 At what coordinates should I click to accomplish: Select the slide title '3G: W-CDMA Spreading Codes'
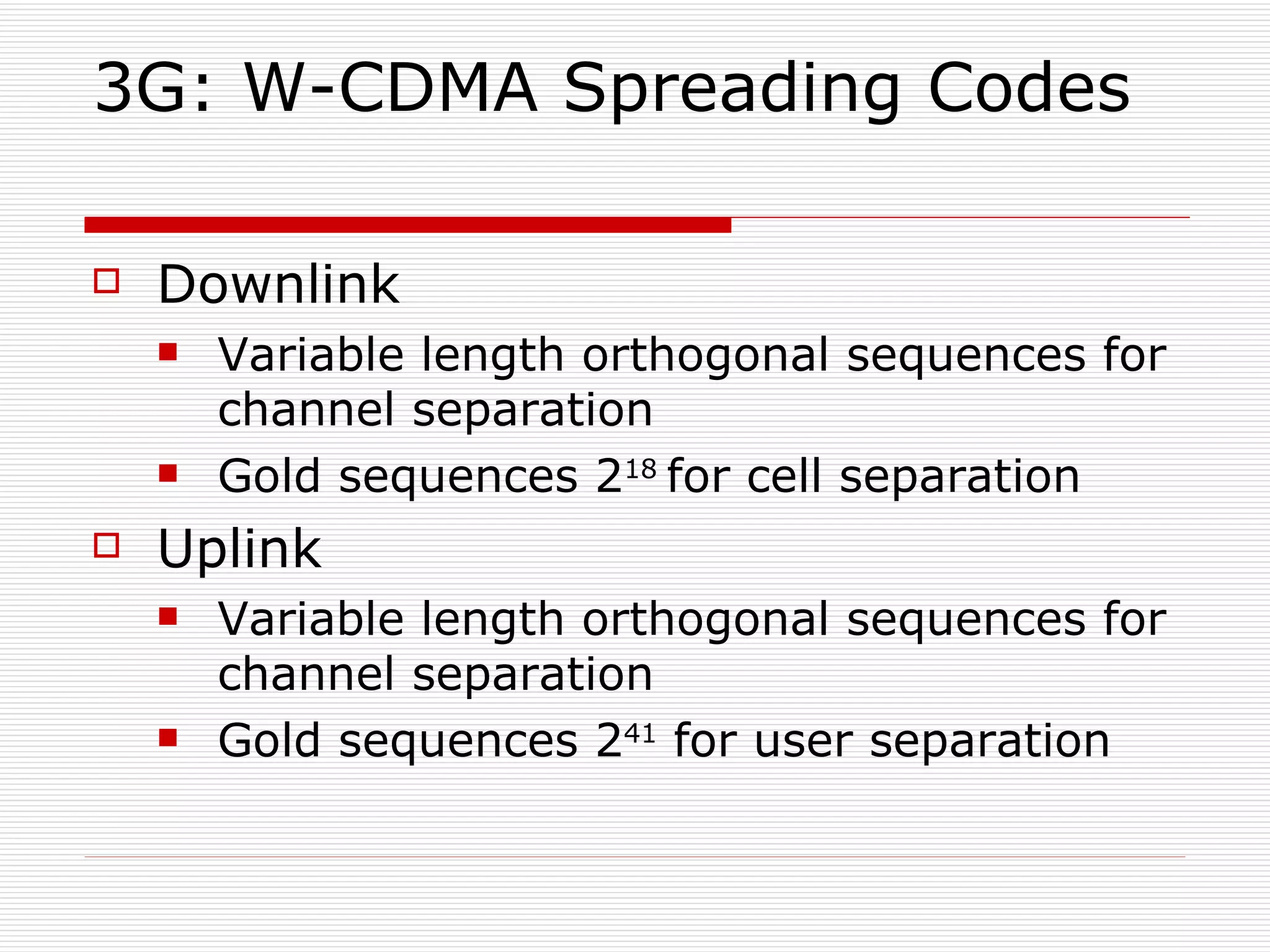click(611, 89)
